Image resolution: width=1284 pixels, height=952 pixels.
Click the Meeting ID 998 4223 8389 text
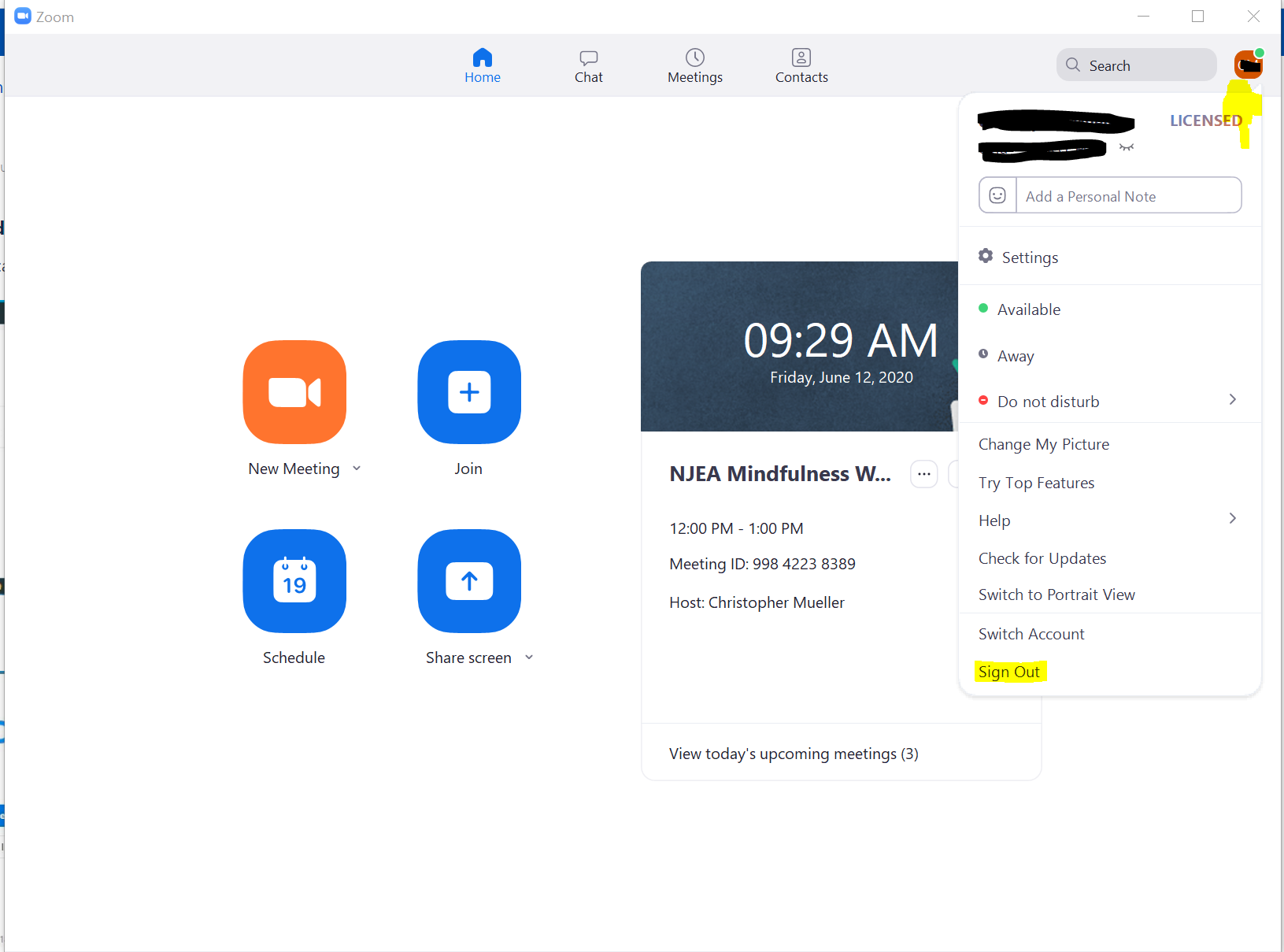point(762,564)
